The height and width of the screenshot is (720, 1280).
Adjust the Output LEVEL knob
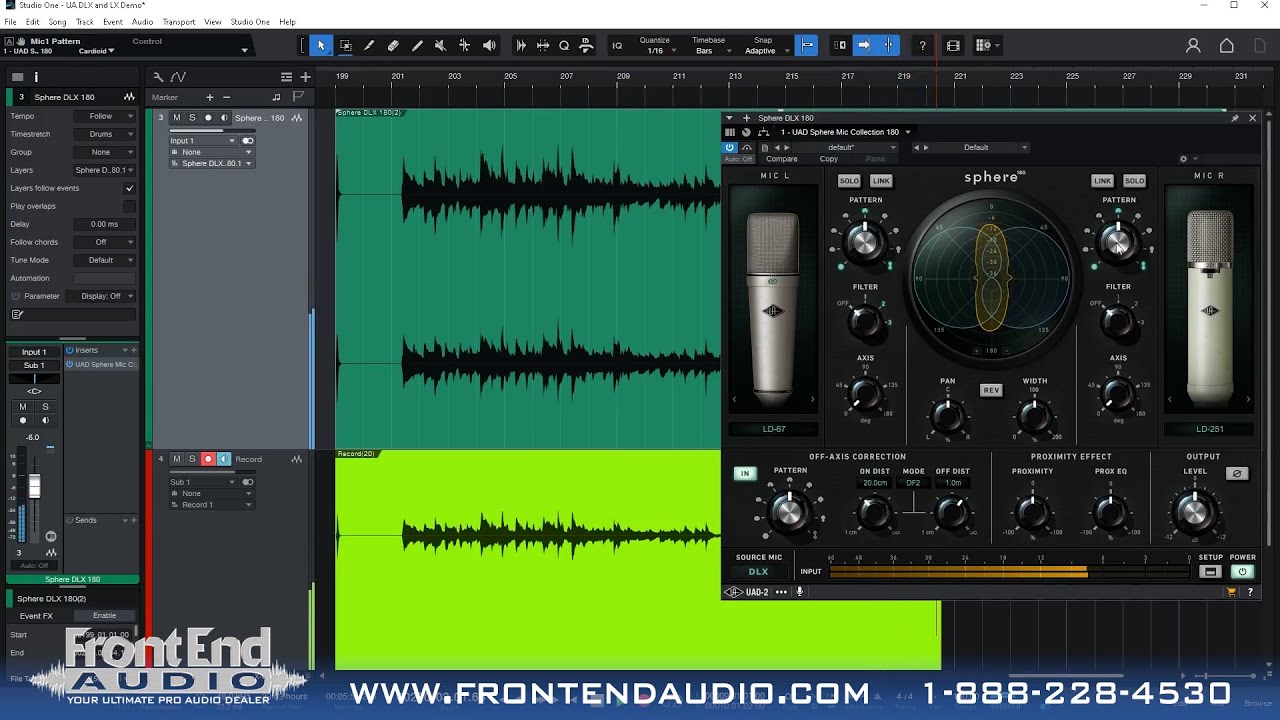[x=1194, y=513]
